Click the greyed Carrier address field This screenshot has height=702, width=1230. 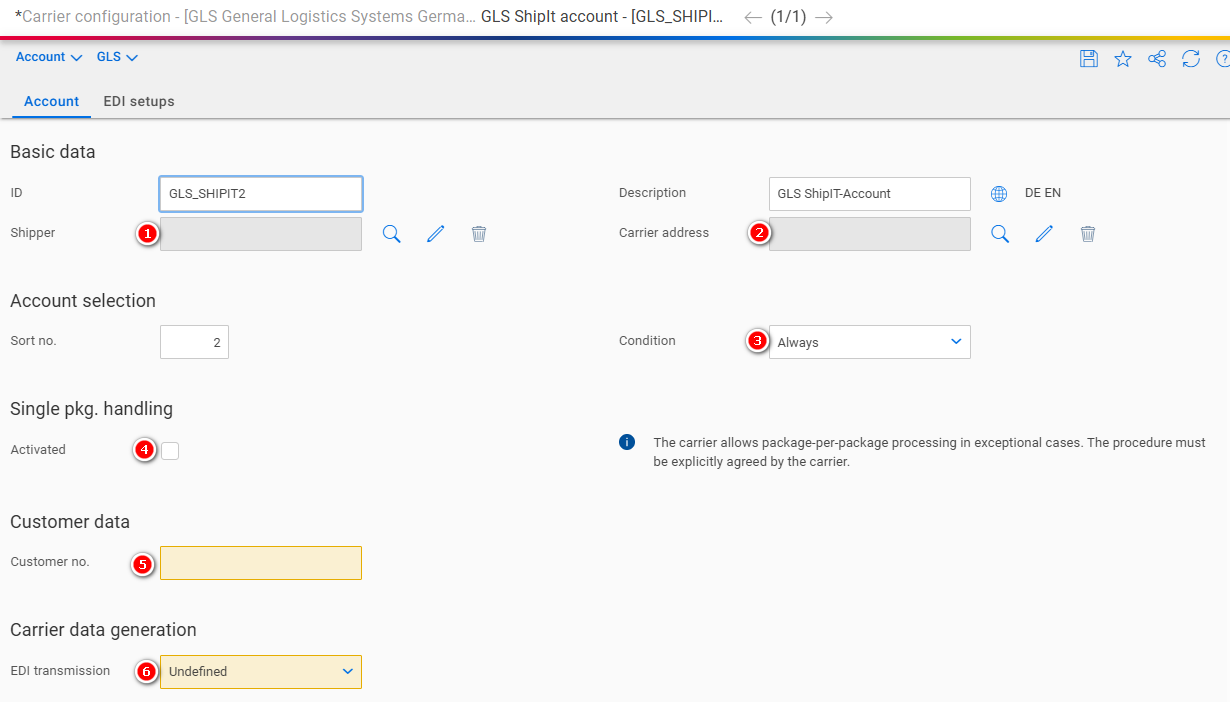[870, 234]
